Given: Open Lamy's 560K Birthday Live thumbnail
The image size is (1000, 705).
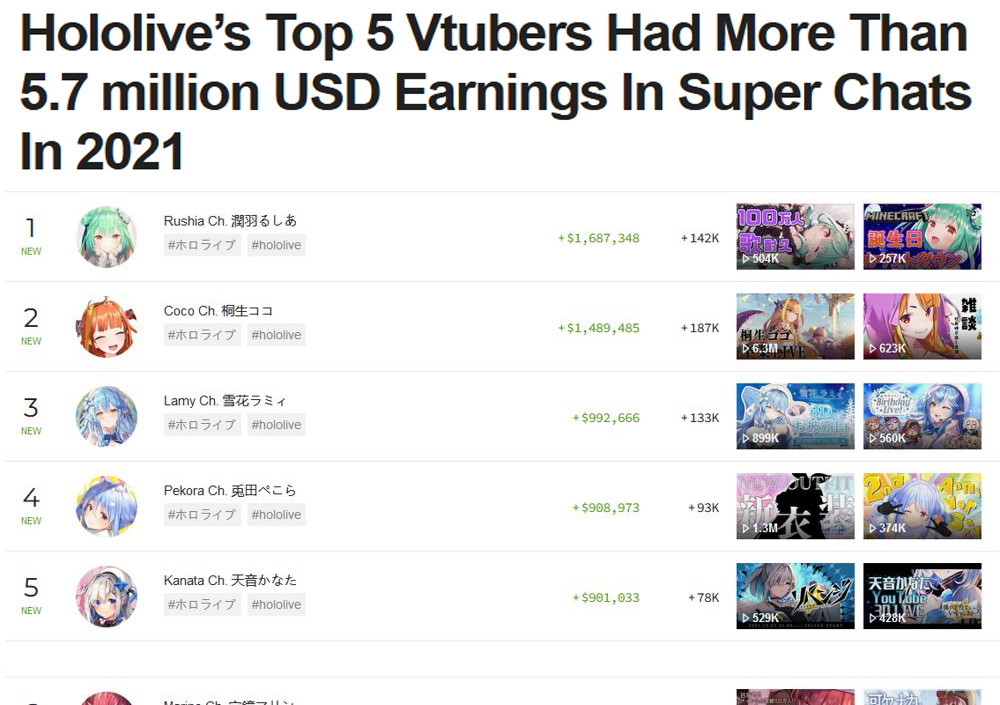Looking at the screenshot, I should pos(922,417).
